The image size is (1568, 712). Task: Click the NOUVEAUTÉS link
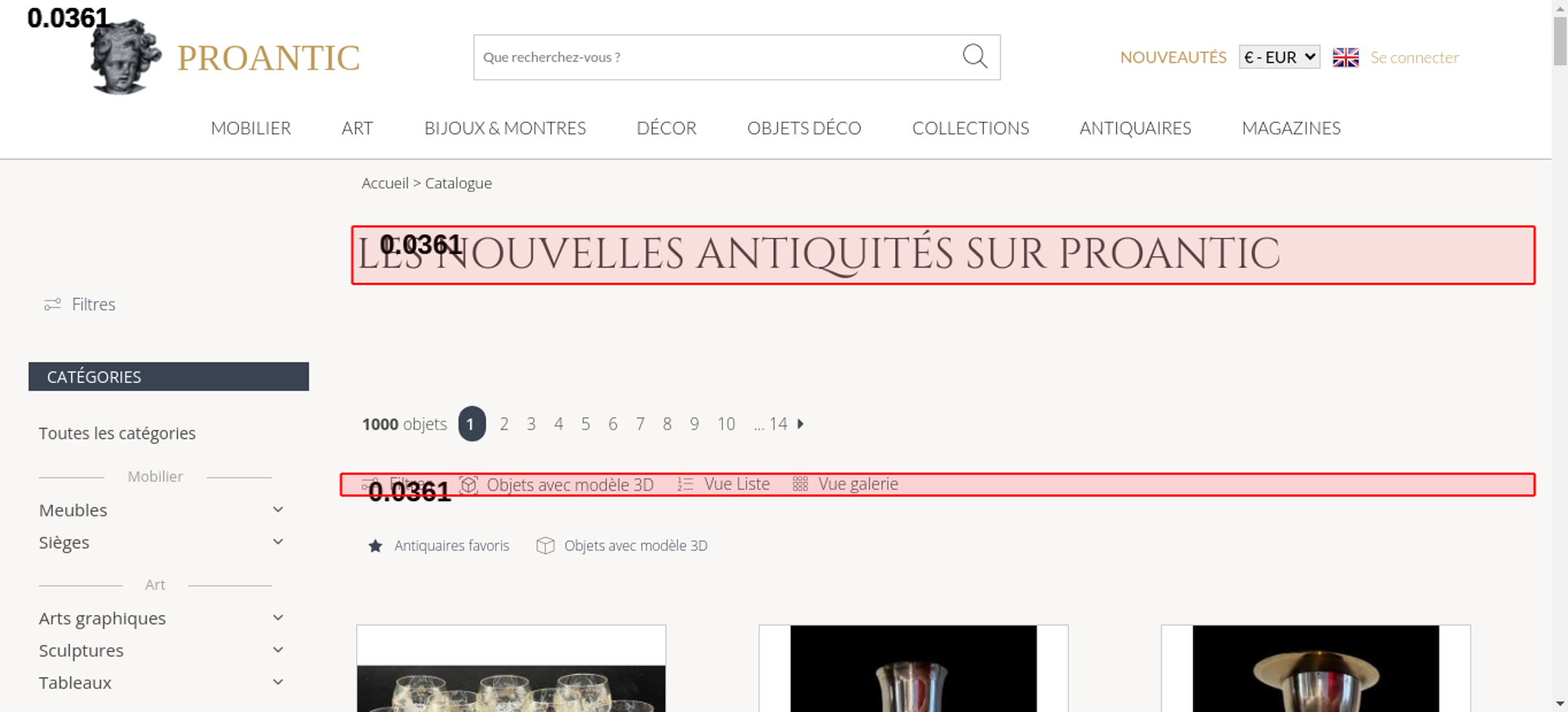pyautogui.click(x=1173, y=57)
